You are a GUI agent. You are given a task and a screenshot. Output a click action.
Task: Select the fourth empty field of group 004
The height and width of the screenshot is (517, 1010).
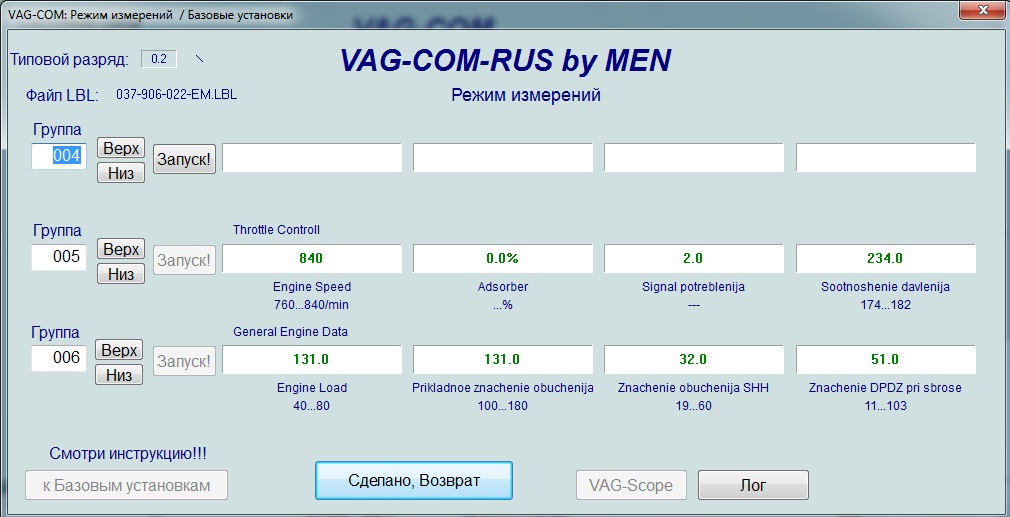pos(886,158)
